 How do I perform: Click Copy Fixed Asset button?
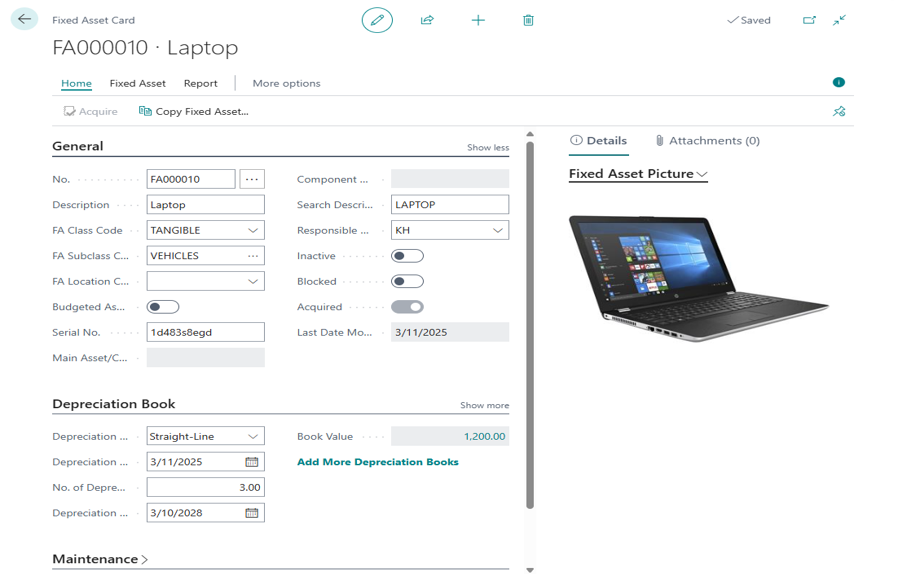click(194, 111)
